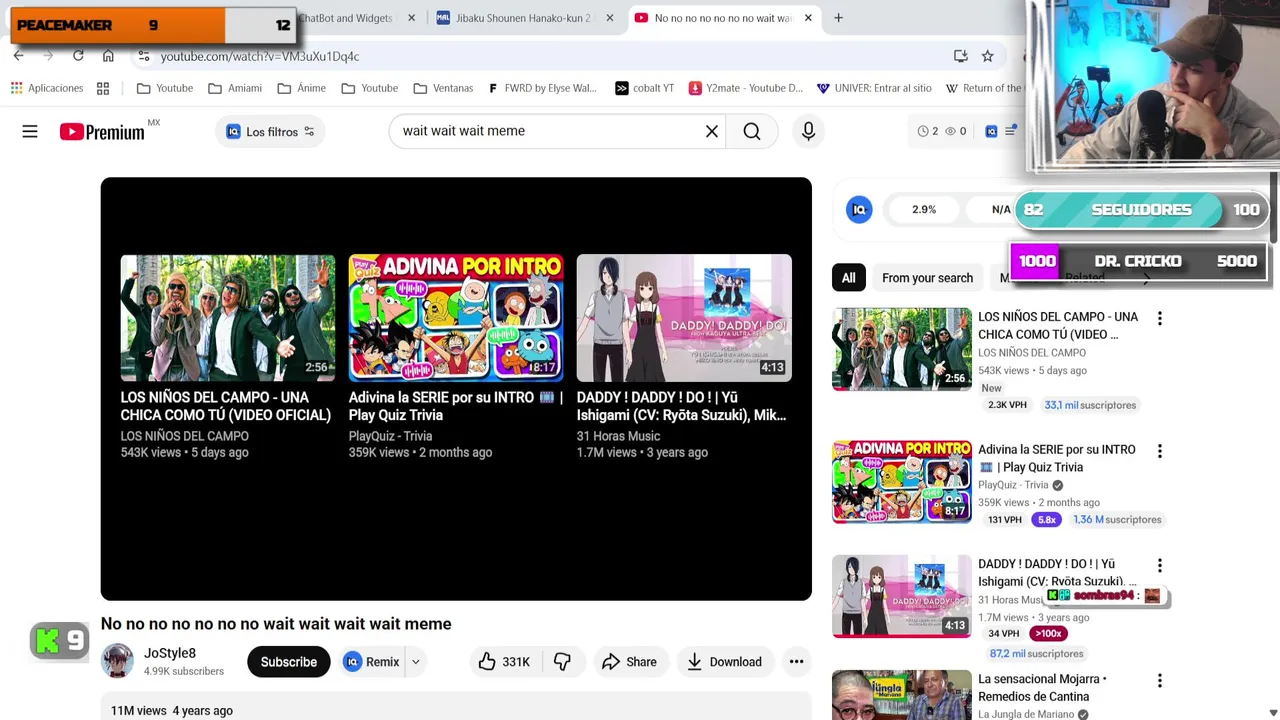This screenshot has height=720, width=1280.
Task: Open the browser home page icon
Action: [108, 56]
